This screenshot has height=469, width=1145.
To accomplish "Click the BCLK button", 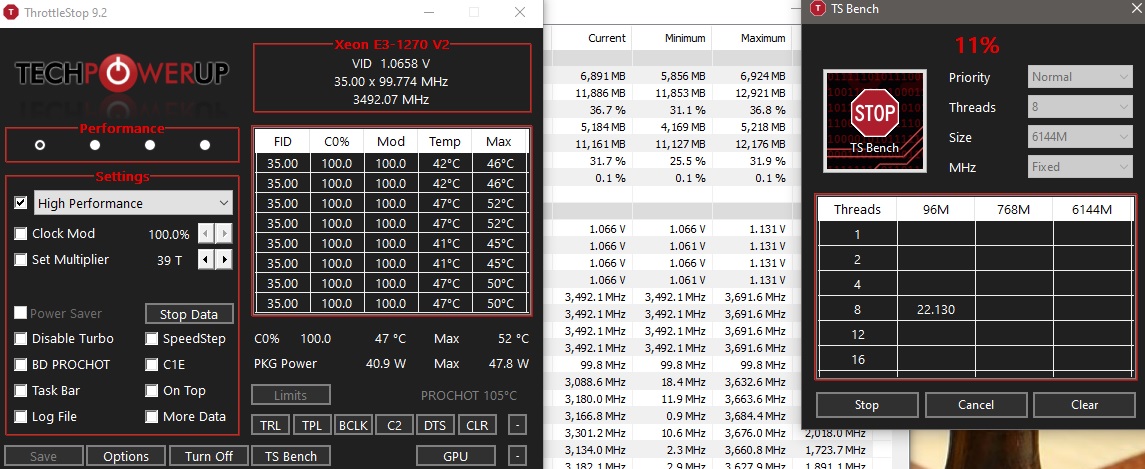I will pos(353,425).
